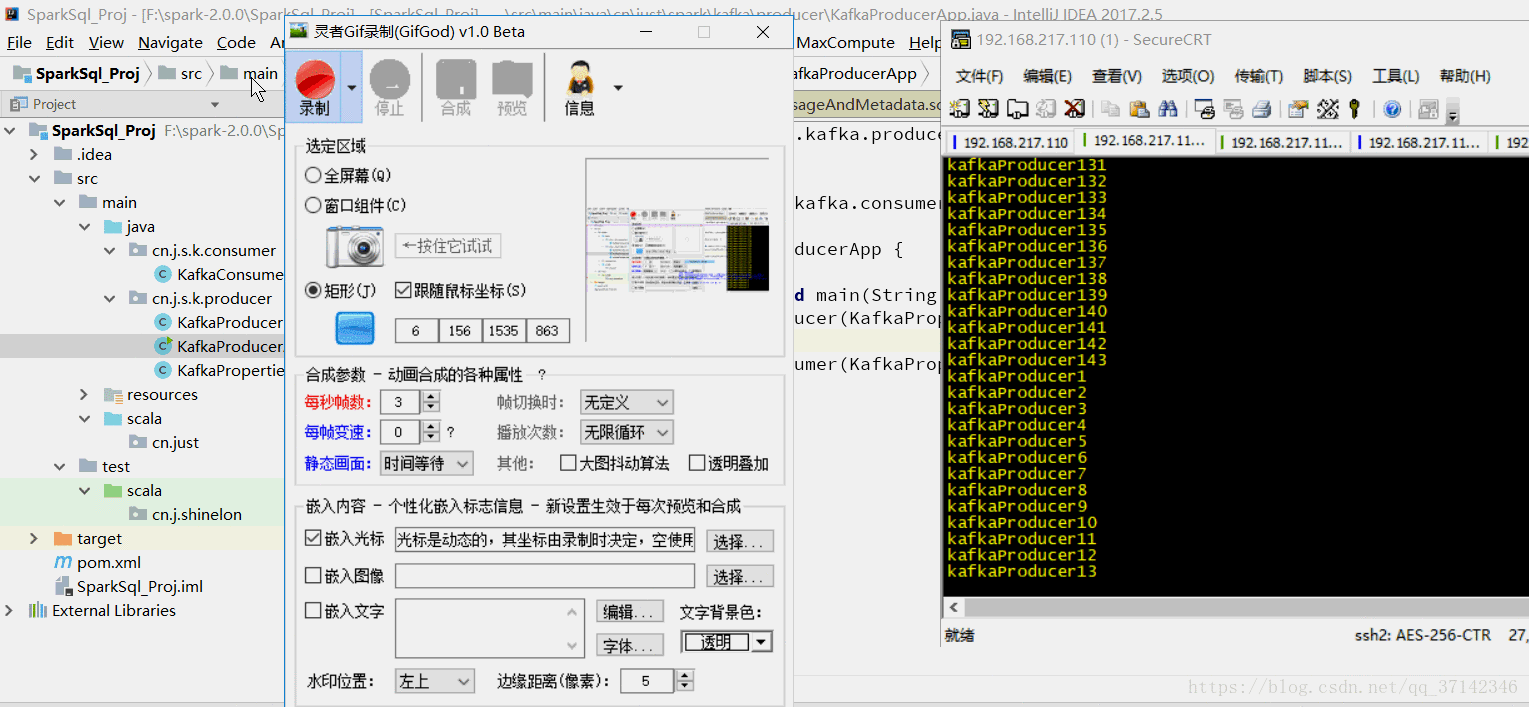This screenshot has height=707, width=1529.
Task: Open SecureCRT 脚本(S) menu
Action: pyautogui.click(x=1327, y=76)
